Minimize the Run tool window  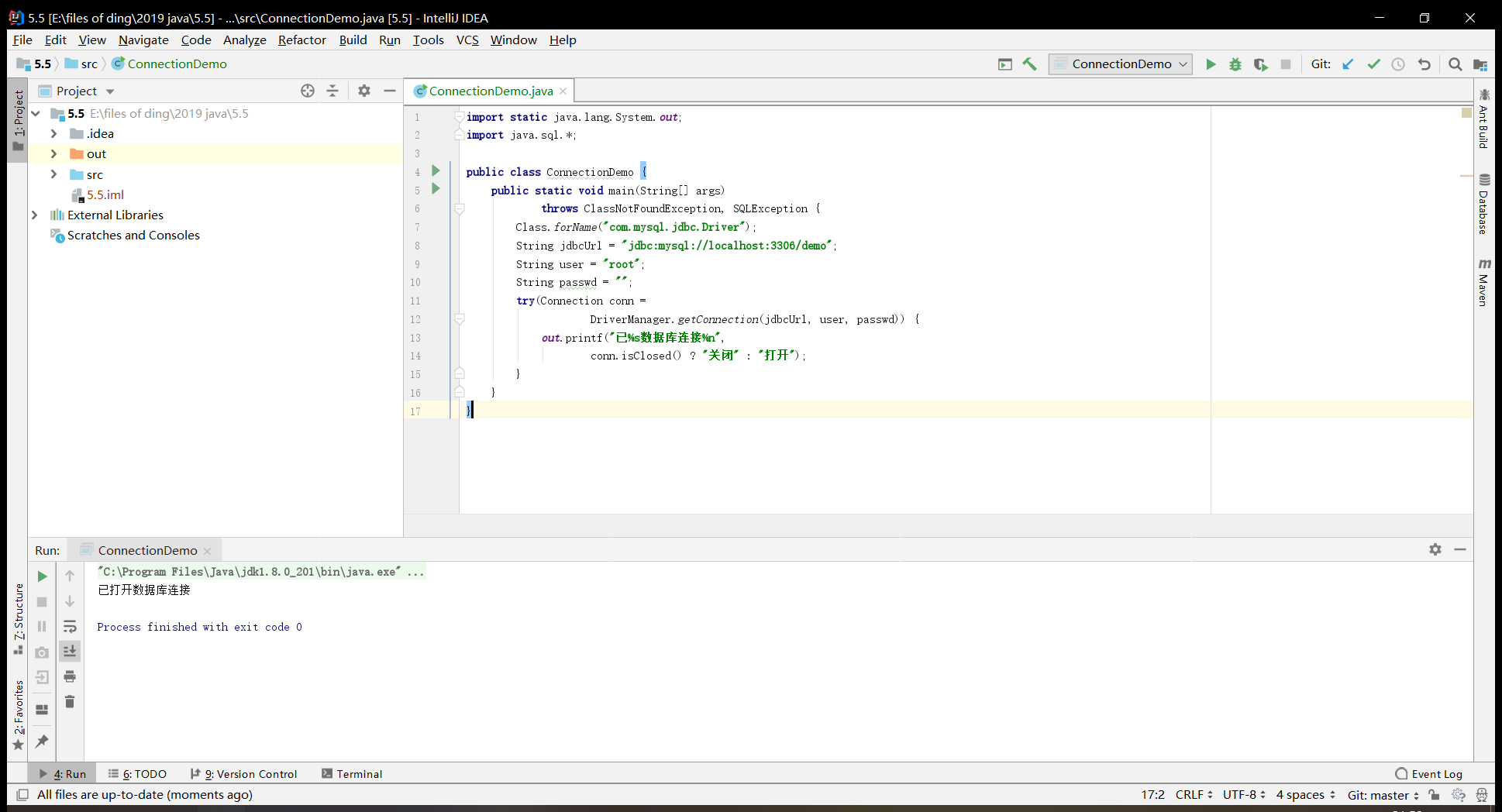[x=1460, y=549]
